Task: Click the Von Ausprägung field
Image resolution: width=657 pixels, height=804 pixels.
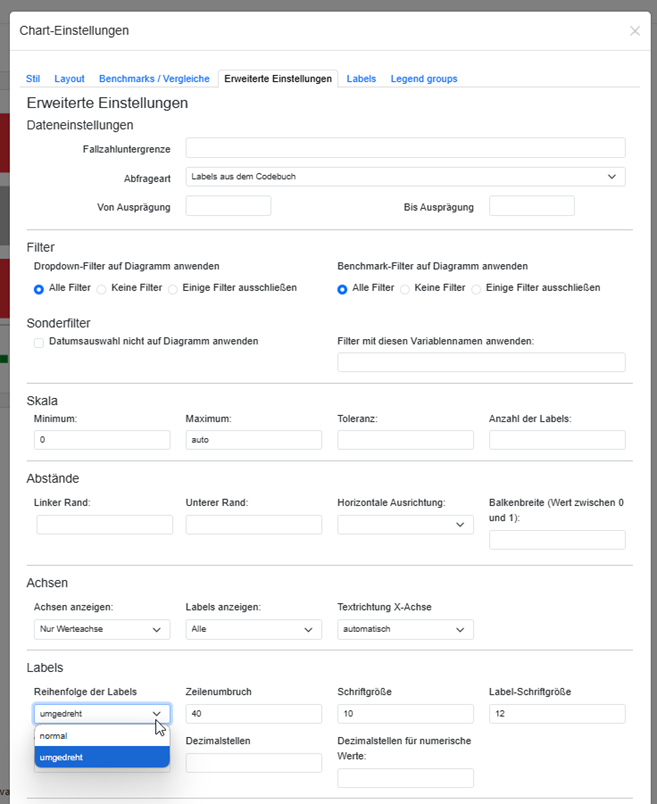Action: tap(228, 206)
